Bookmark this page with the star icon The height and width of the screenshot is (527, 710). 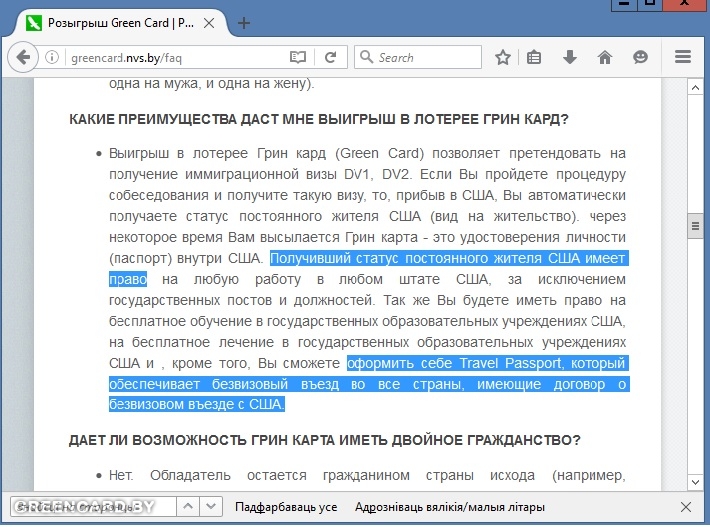[503, 57]
